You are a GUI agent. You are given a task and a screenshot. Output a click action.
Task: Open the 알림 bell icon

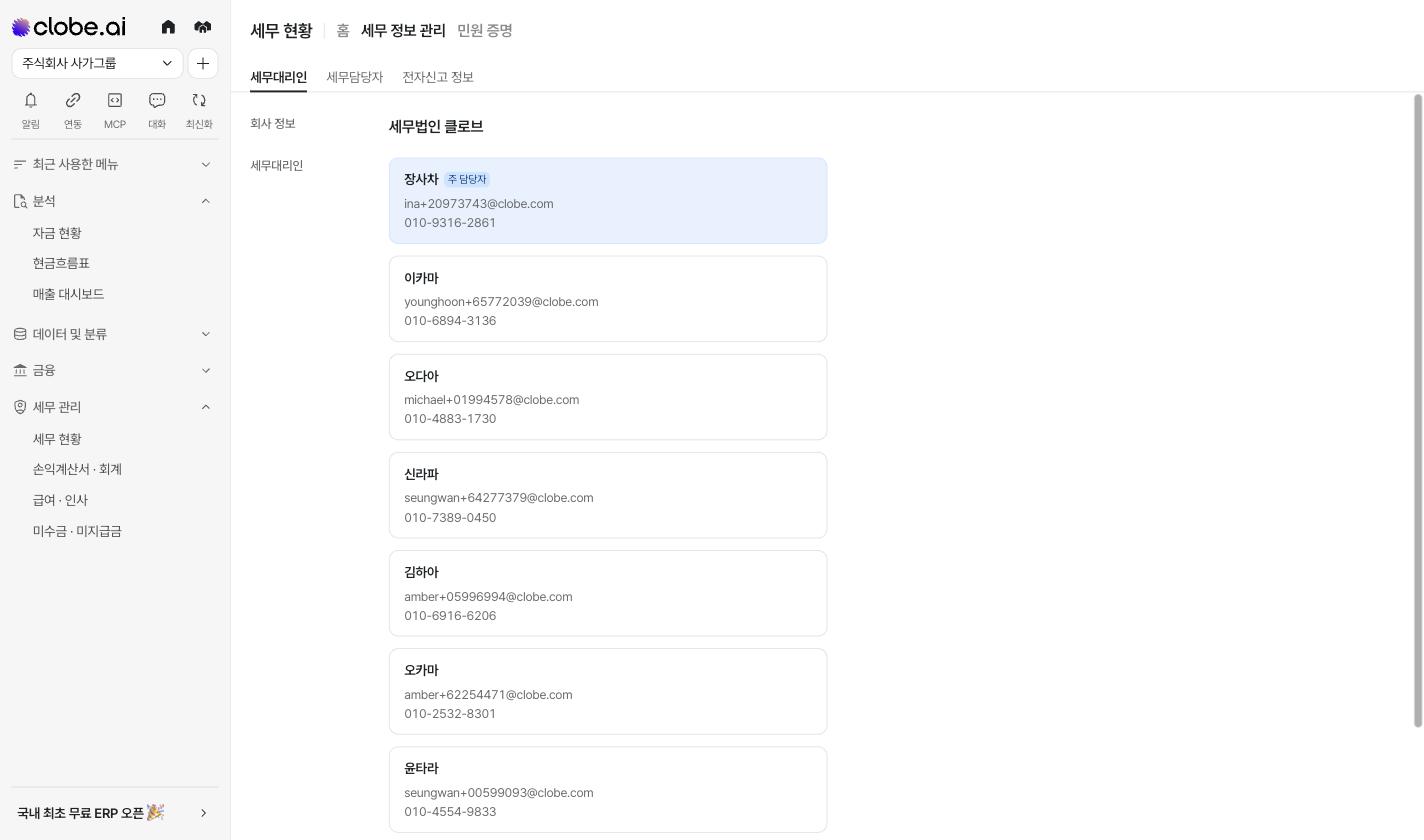click(x=31, y=110)
